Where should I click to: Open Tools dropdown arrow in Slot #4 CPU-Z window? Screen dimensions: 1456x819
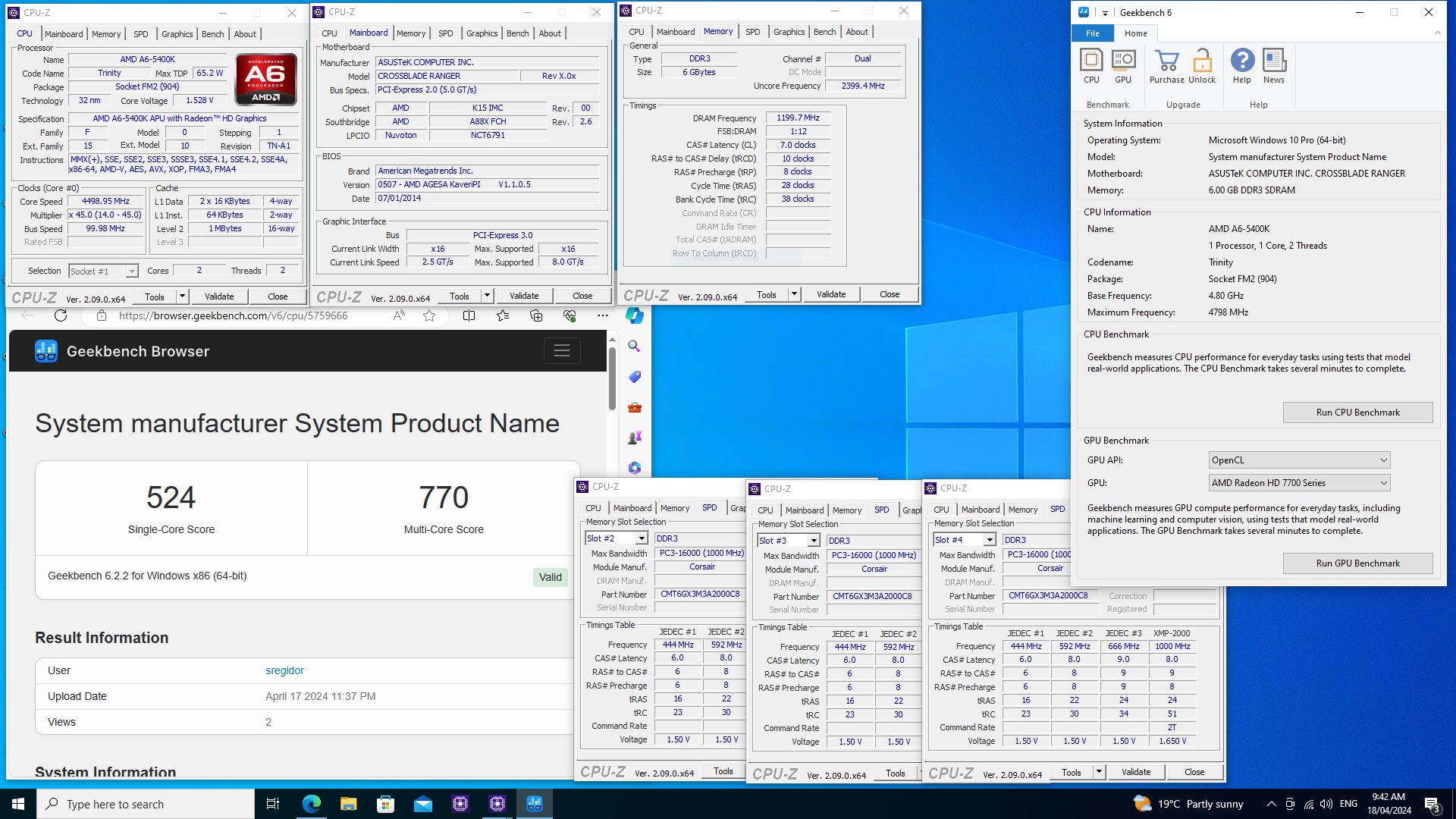(1099, 772)
